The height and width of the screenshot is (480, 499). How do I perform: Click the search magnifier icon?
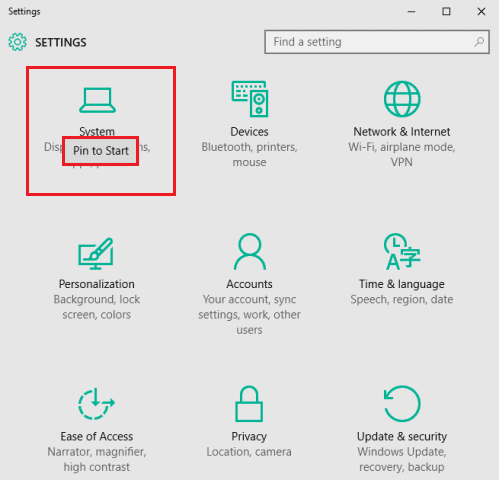pyautogui.click(x=479, y=42)
